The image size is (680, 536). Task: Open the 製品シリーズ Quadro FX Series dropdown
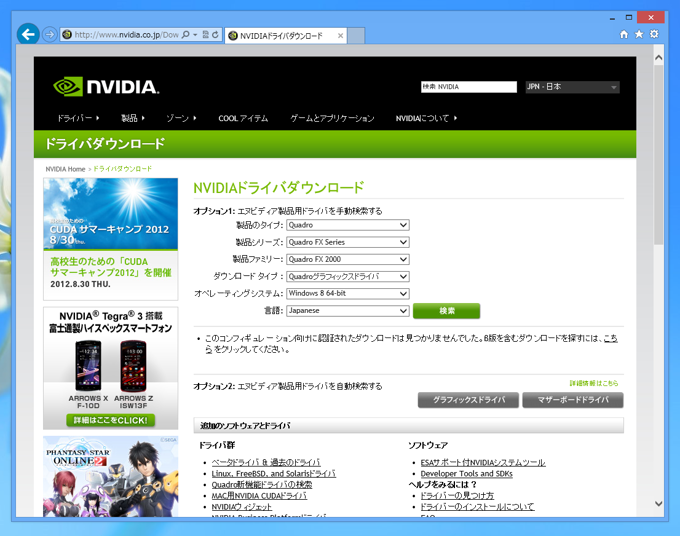[x=348, y=242]
